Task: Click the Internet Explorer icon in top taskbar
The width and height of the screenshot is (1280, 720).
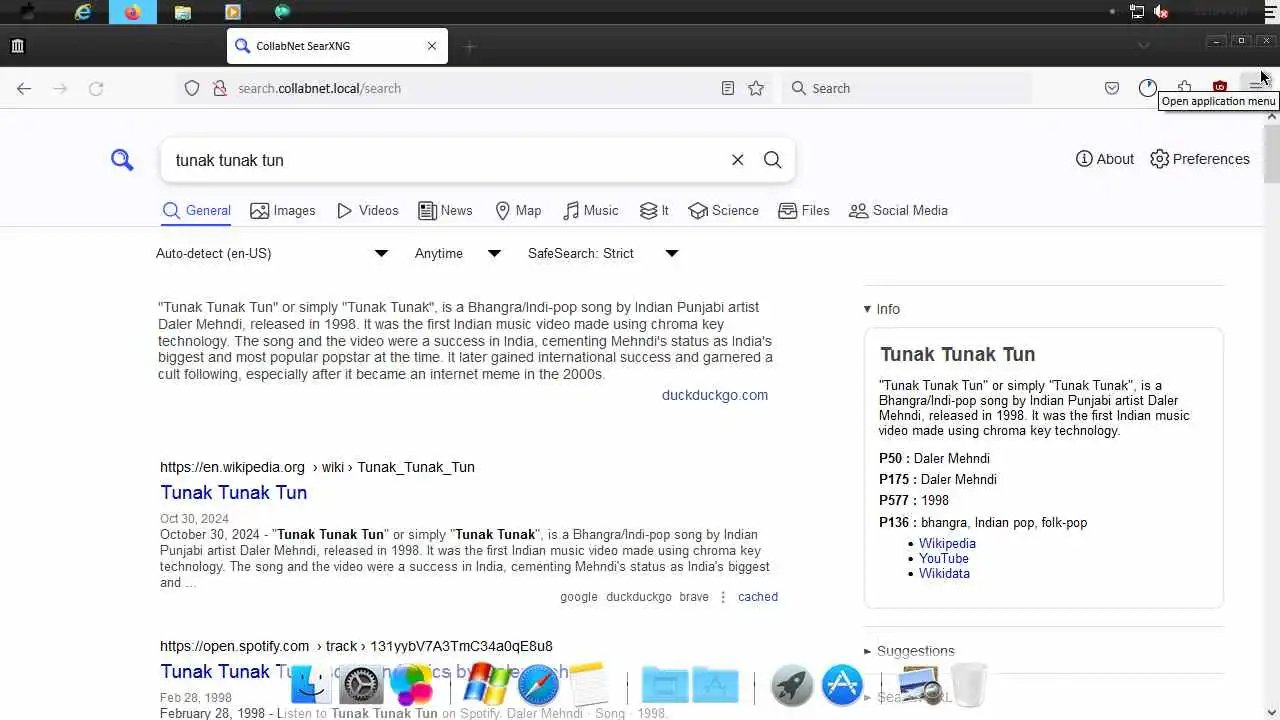Action: pos(83,12)
